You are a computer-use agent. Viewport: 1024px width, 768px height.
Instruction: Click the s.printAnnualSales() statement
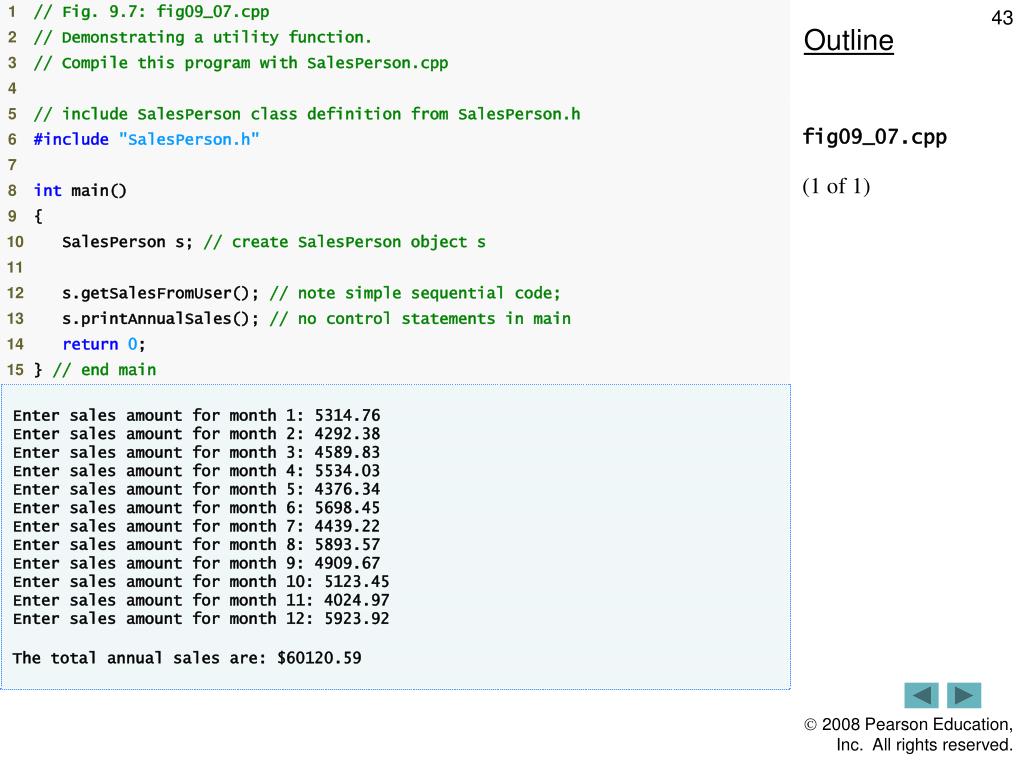pos(161,319)
